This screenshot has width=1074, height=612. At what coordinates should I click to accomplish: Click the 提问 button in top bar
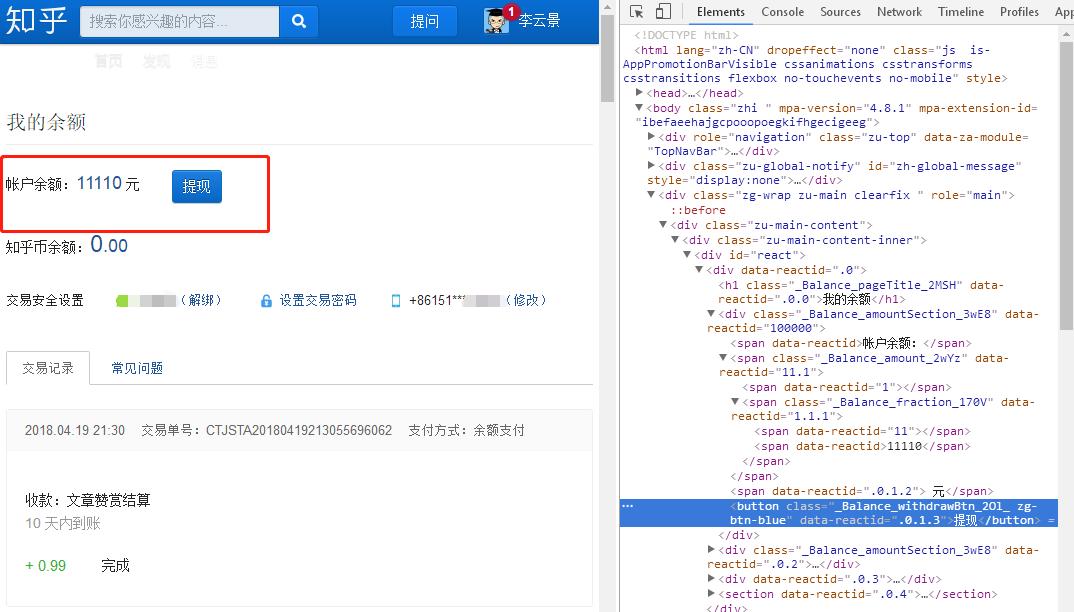pyautogui.click(x=424, y=20)
